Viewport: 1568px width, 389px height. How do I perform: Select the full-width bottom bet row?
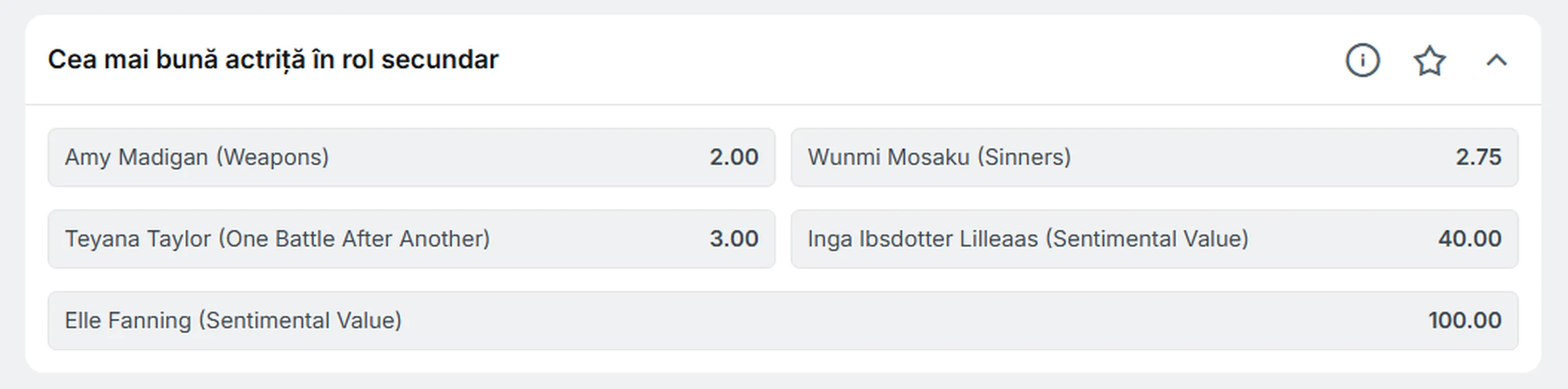(783, 320)
